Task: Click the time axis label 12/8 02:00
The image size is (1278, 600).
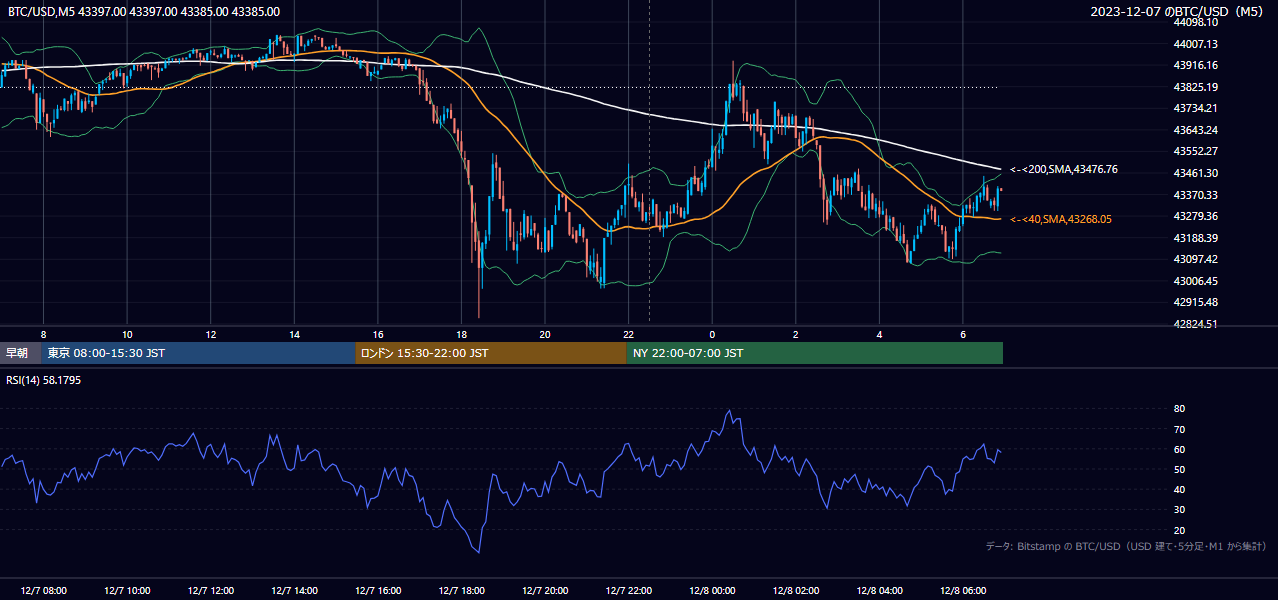Action: [795, 591]
